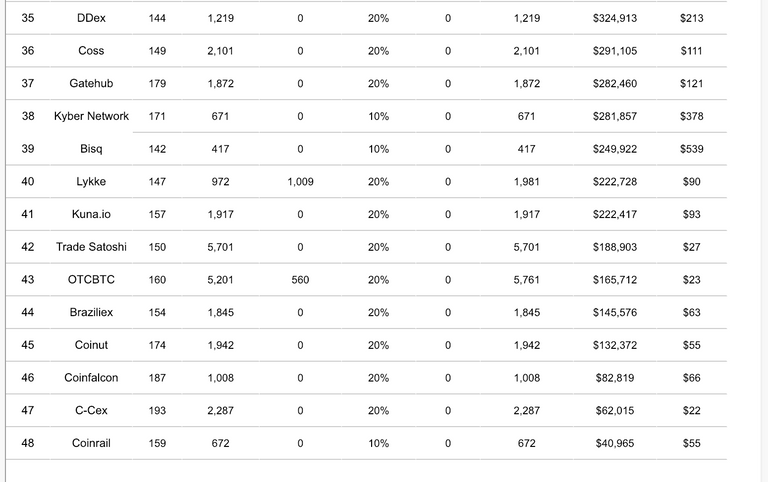Click row number 48
The image size is (768, 482).
pyautogui.click(x=28, y=443)
